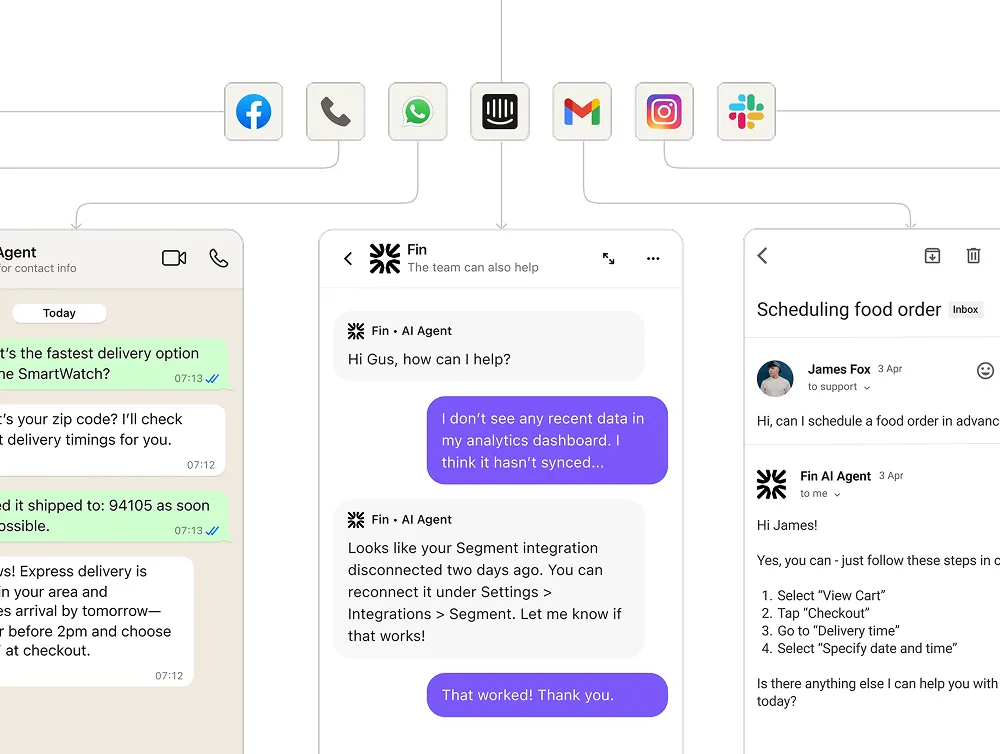Viewport: 1000px width, 754px height.
Task: Click 'The team can also help' subtitle
Action: click(x=473, y=267)
